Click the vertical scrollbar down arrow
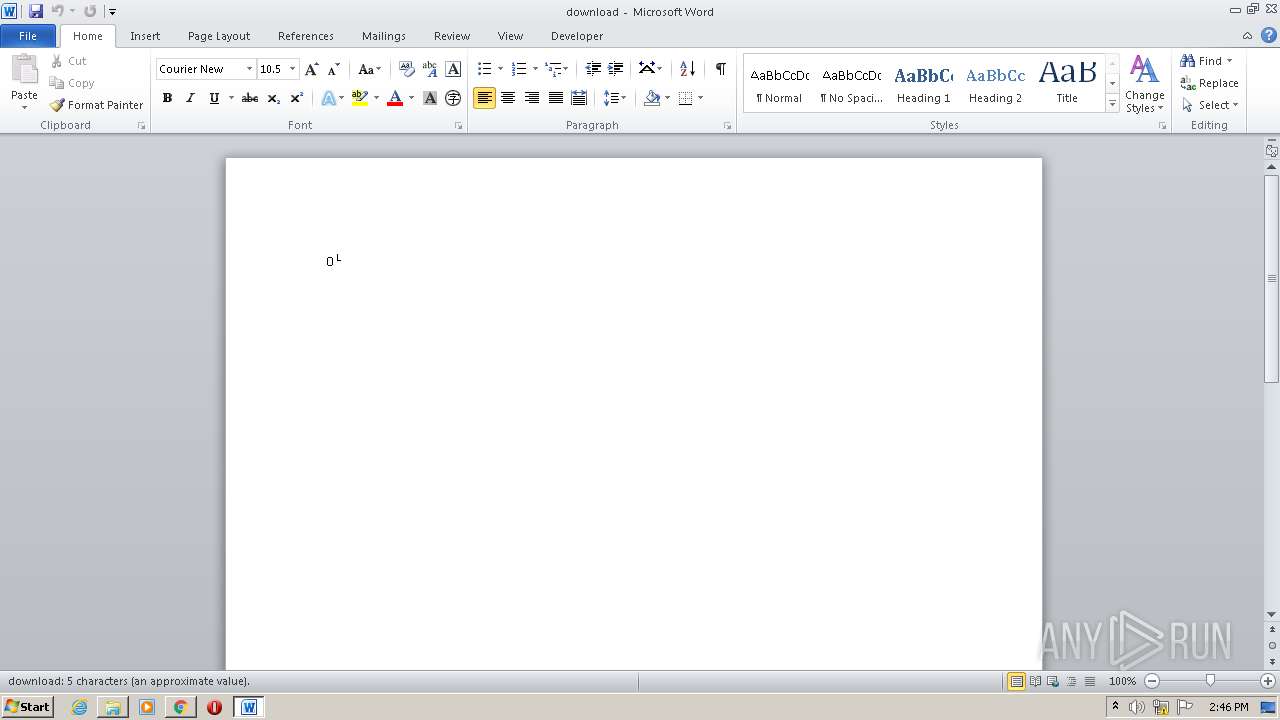This screenshot has width=1280, height=720. (1272, 614)
